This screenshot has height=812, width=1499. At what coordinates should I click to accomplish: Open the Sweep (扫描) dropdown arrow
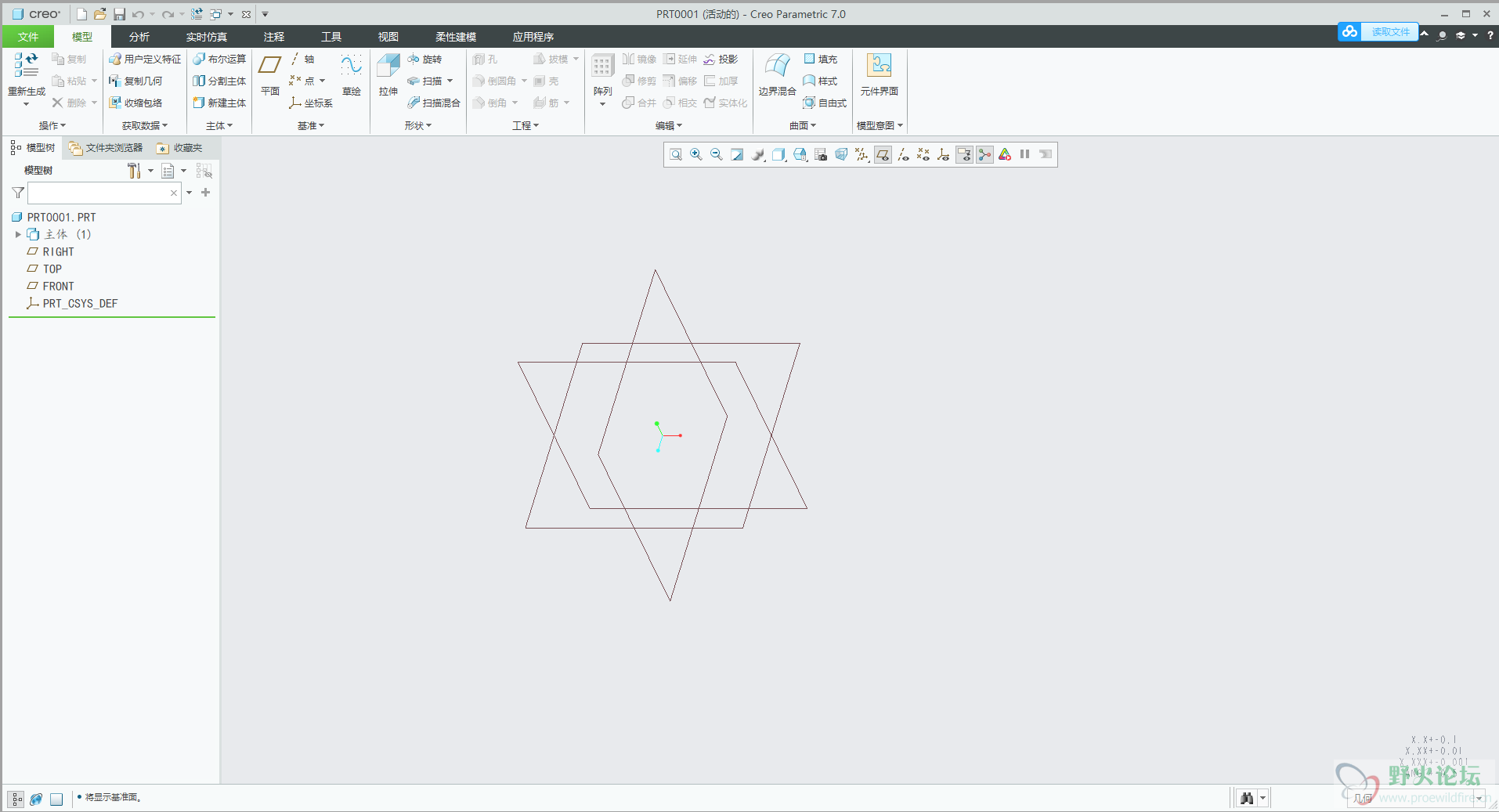coord(450,81)
